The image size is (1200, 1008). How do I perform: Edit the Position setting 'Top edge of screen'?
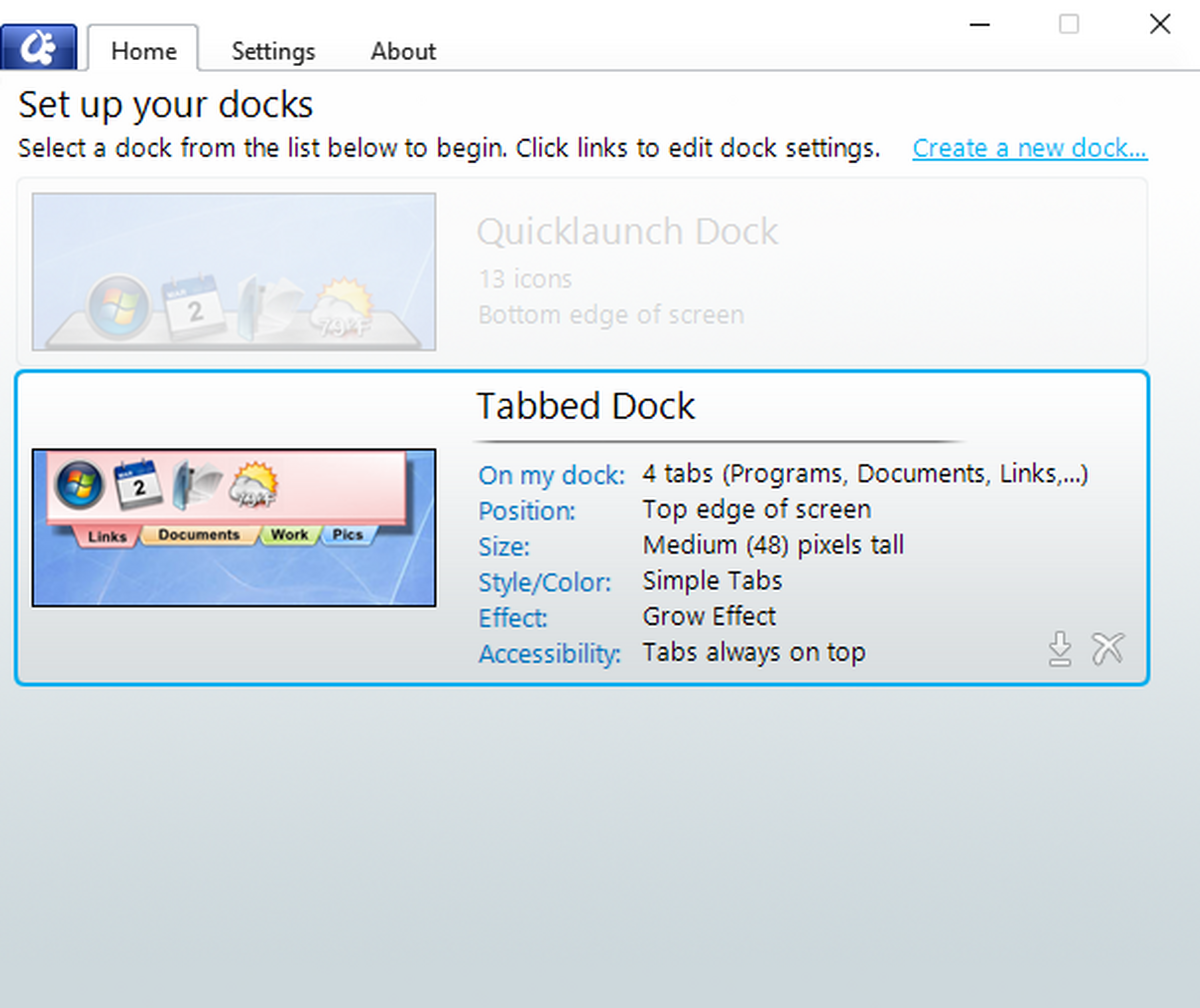click(x=756, y=510)
